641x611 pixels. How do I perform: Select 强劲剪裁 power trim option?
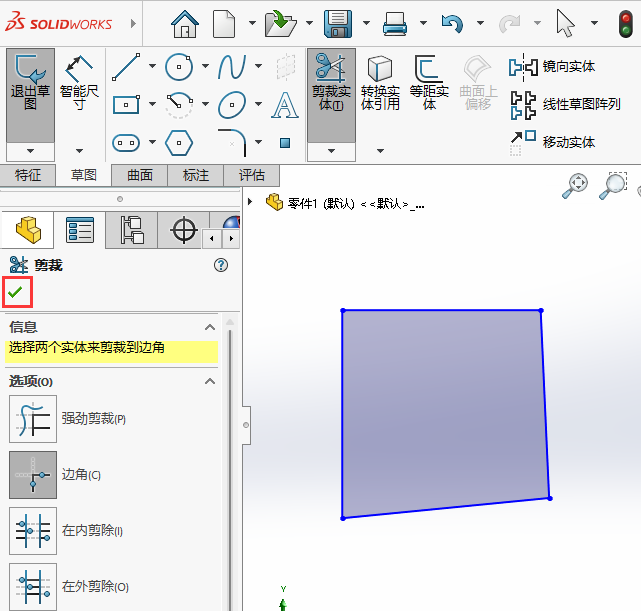(x=33, y=419)
